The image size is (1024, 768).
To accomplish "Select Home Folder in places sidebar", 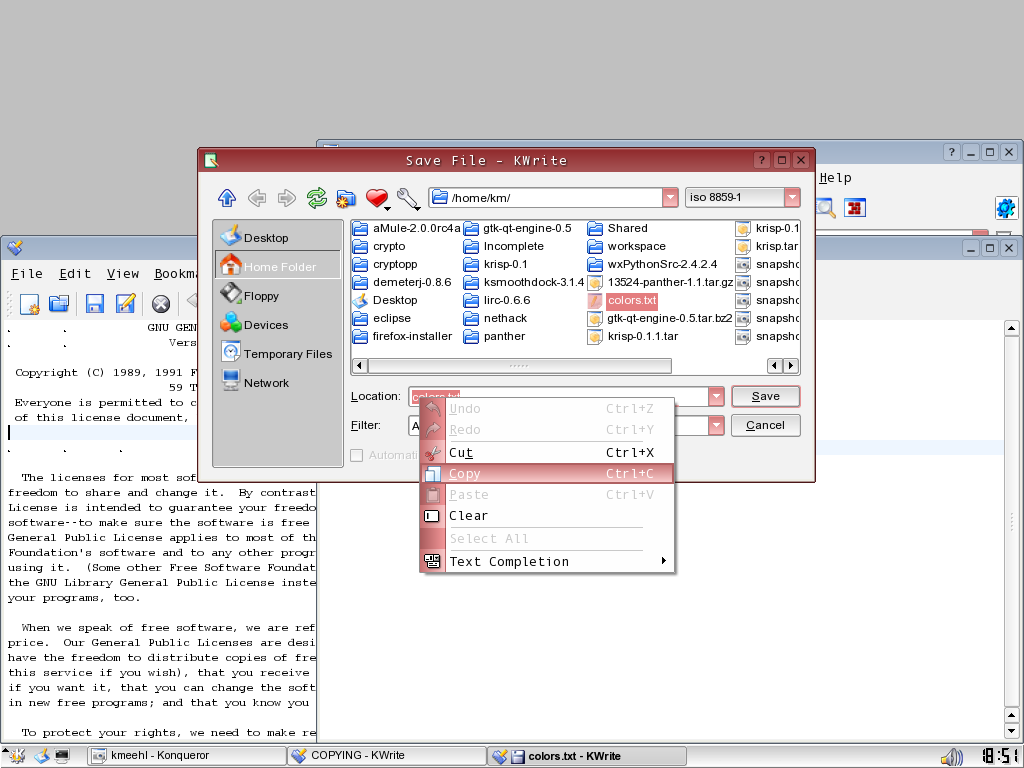I will (278, 266).
